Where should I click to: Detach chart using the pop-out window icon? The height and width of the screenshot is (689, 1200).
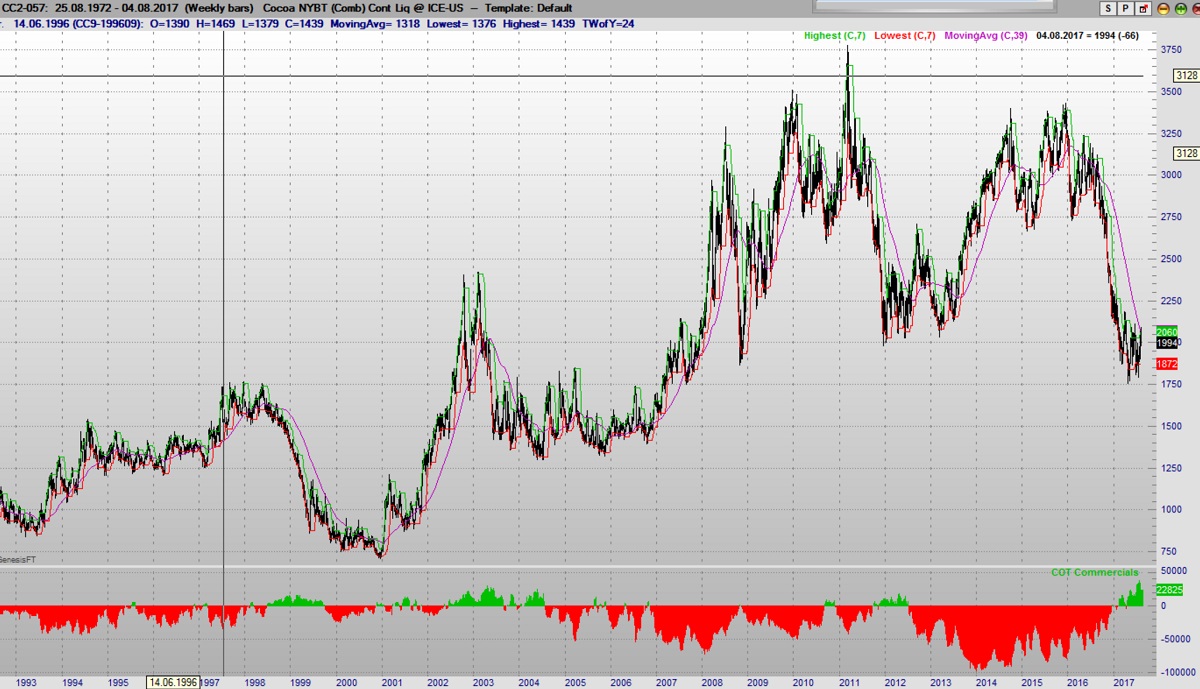1143,8
